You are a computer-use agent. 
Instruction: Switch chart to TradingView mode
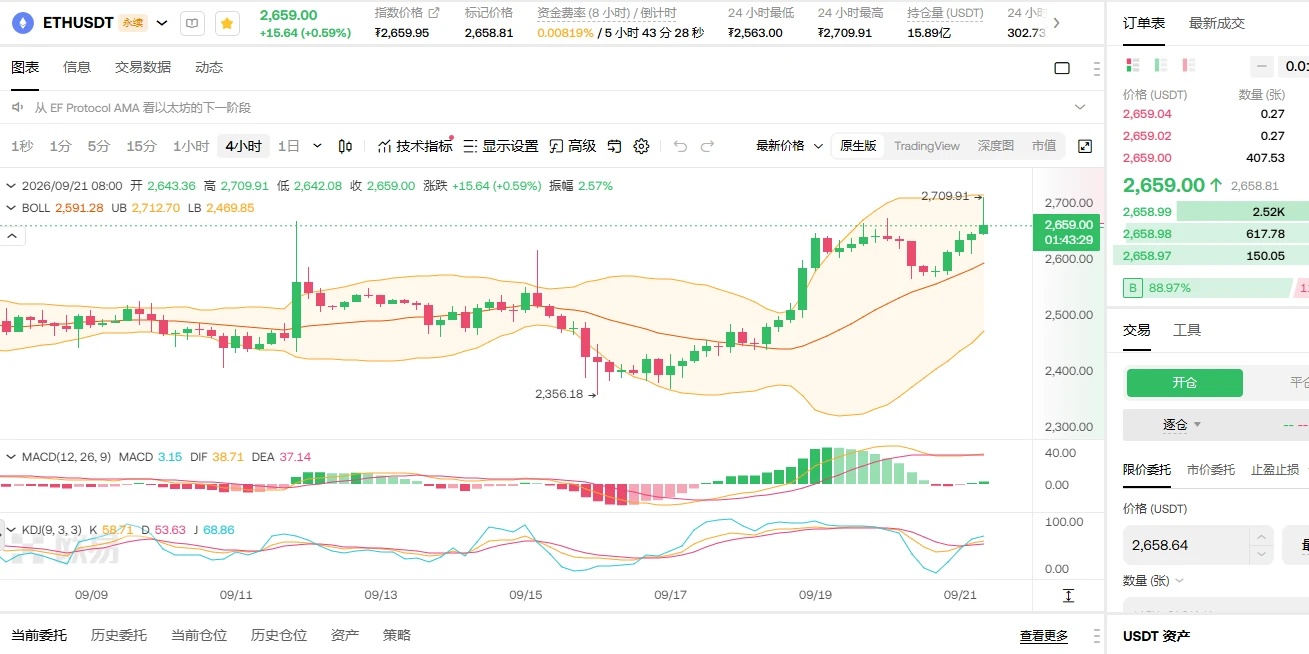tap(926, 146)
